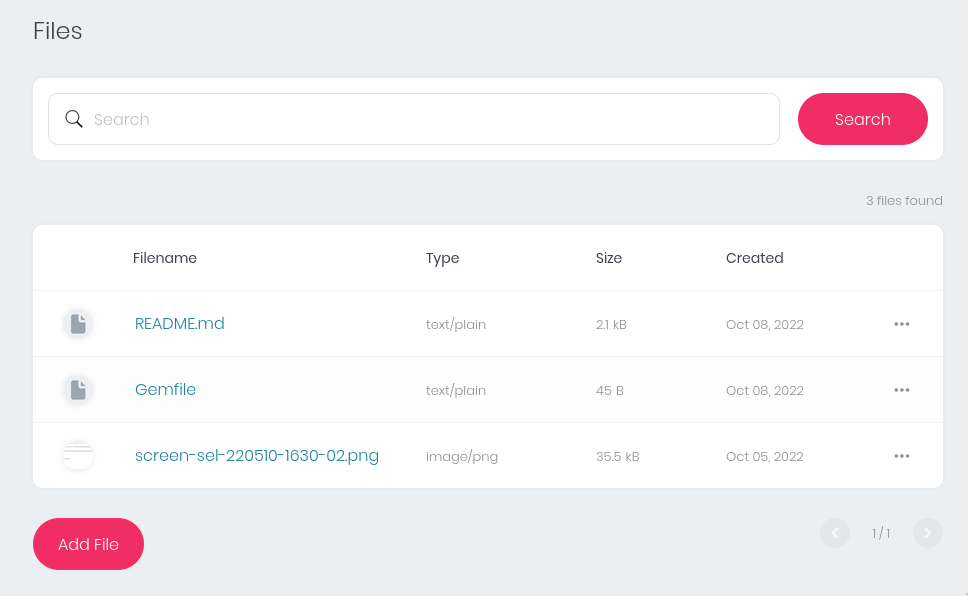968x596 pixels.
Task: Open the more options menu for Gemfile
Action: tap(901, 390)
